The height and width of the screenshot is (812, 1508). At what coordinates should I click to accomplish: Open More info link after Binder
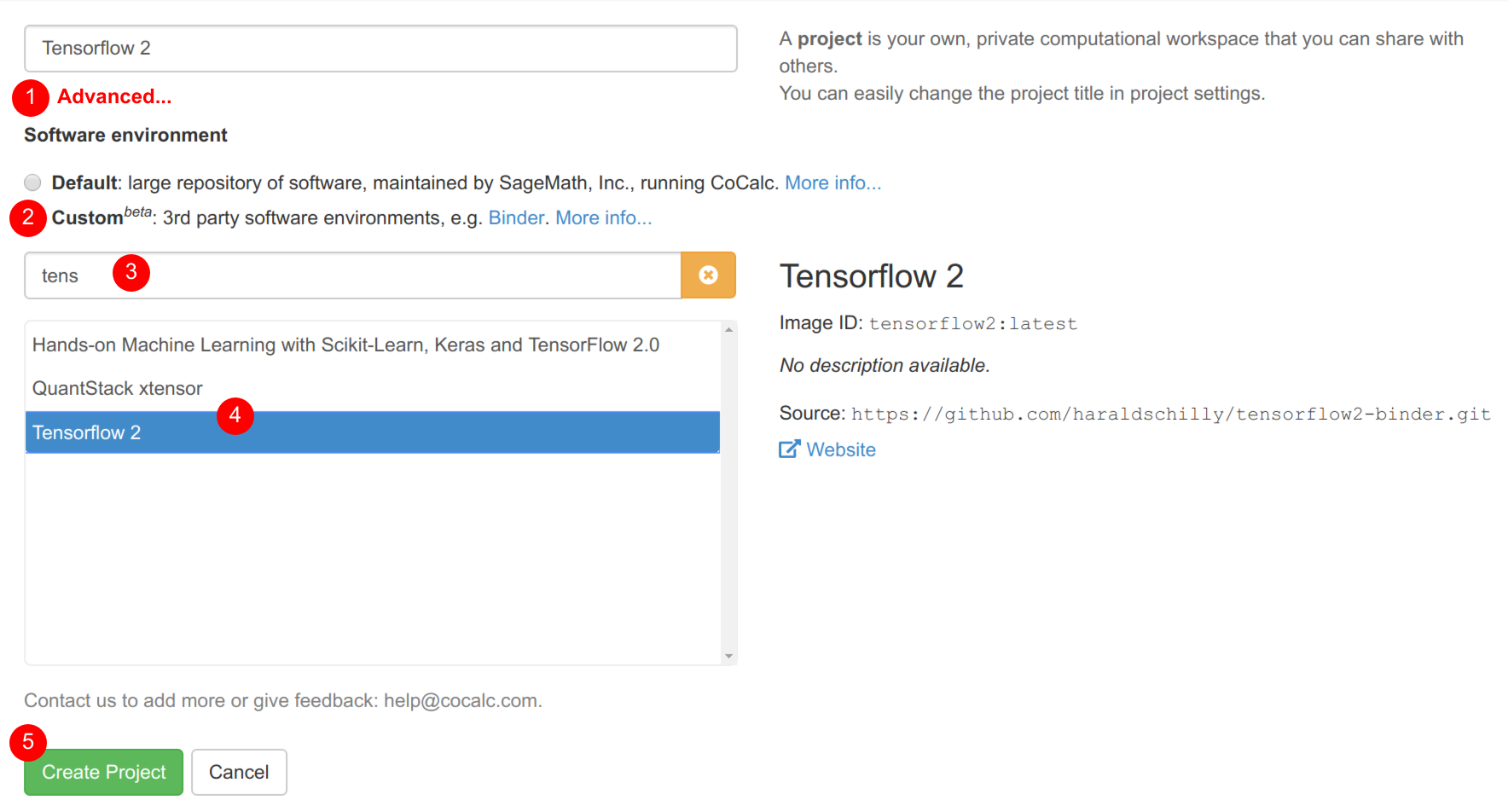point(603,218)
